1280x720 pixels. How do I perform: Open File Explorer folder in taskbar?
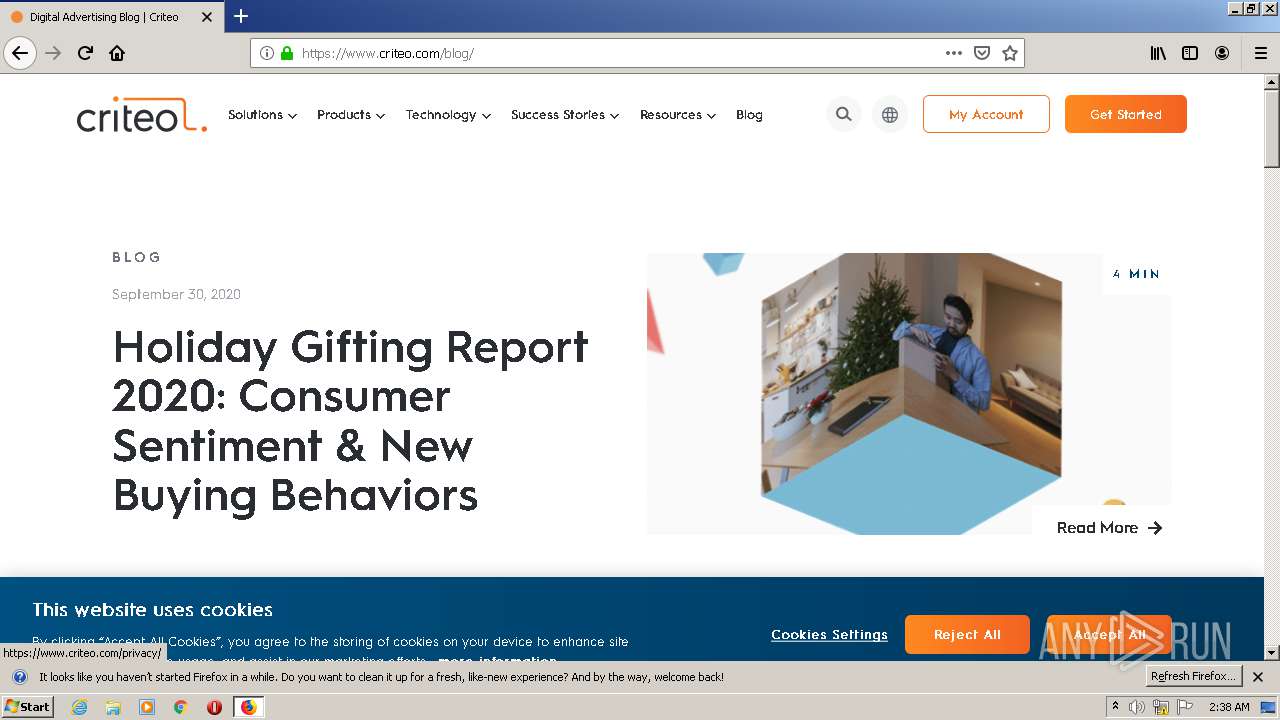pos(113,707)
